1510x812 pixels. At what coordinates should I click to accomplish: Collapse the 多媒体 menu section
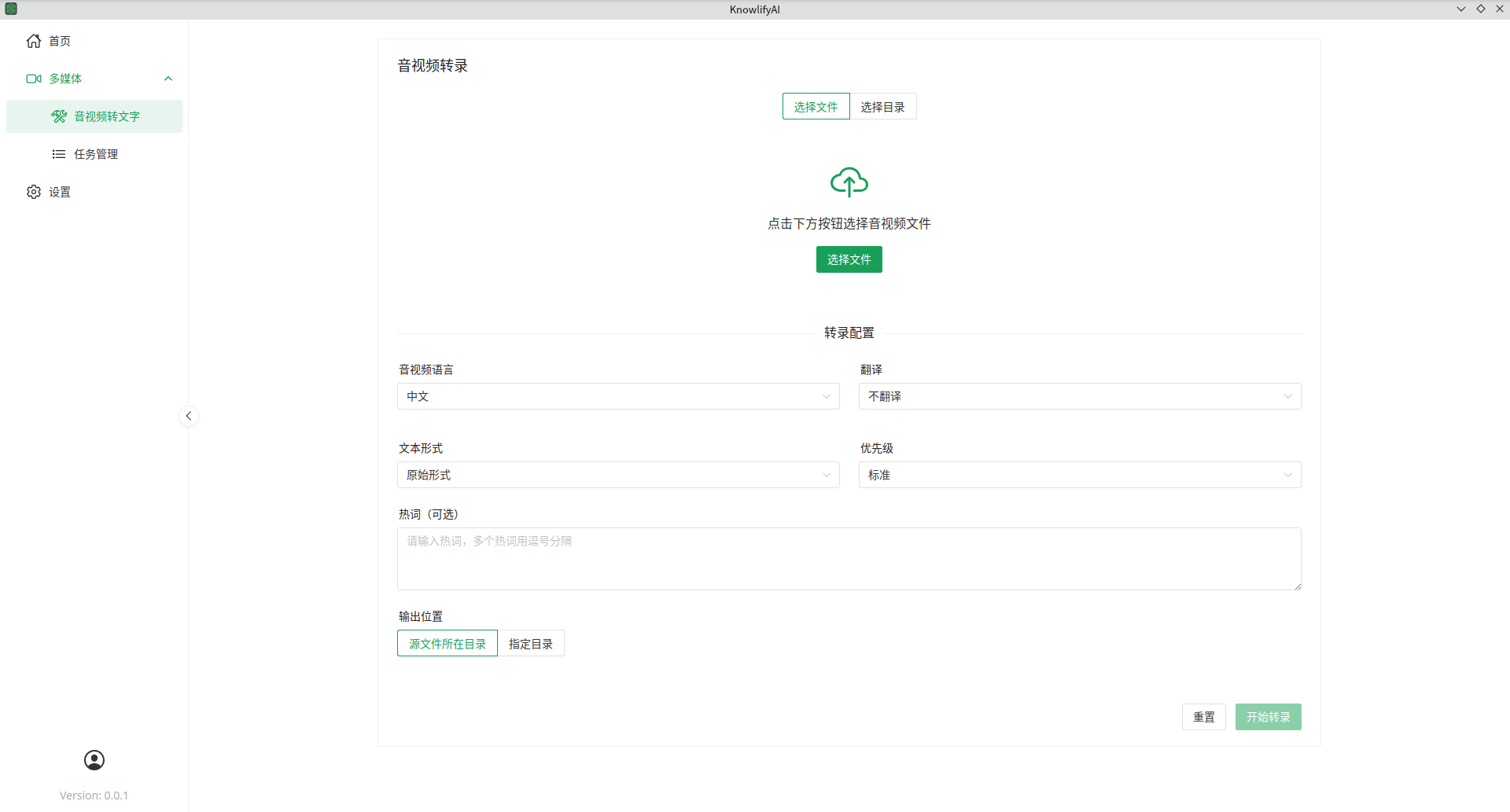(x=168, y=79)
